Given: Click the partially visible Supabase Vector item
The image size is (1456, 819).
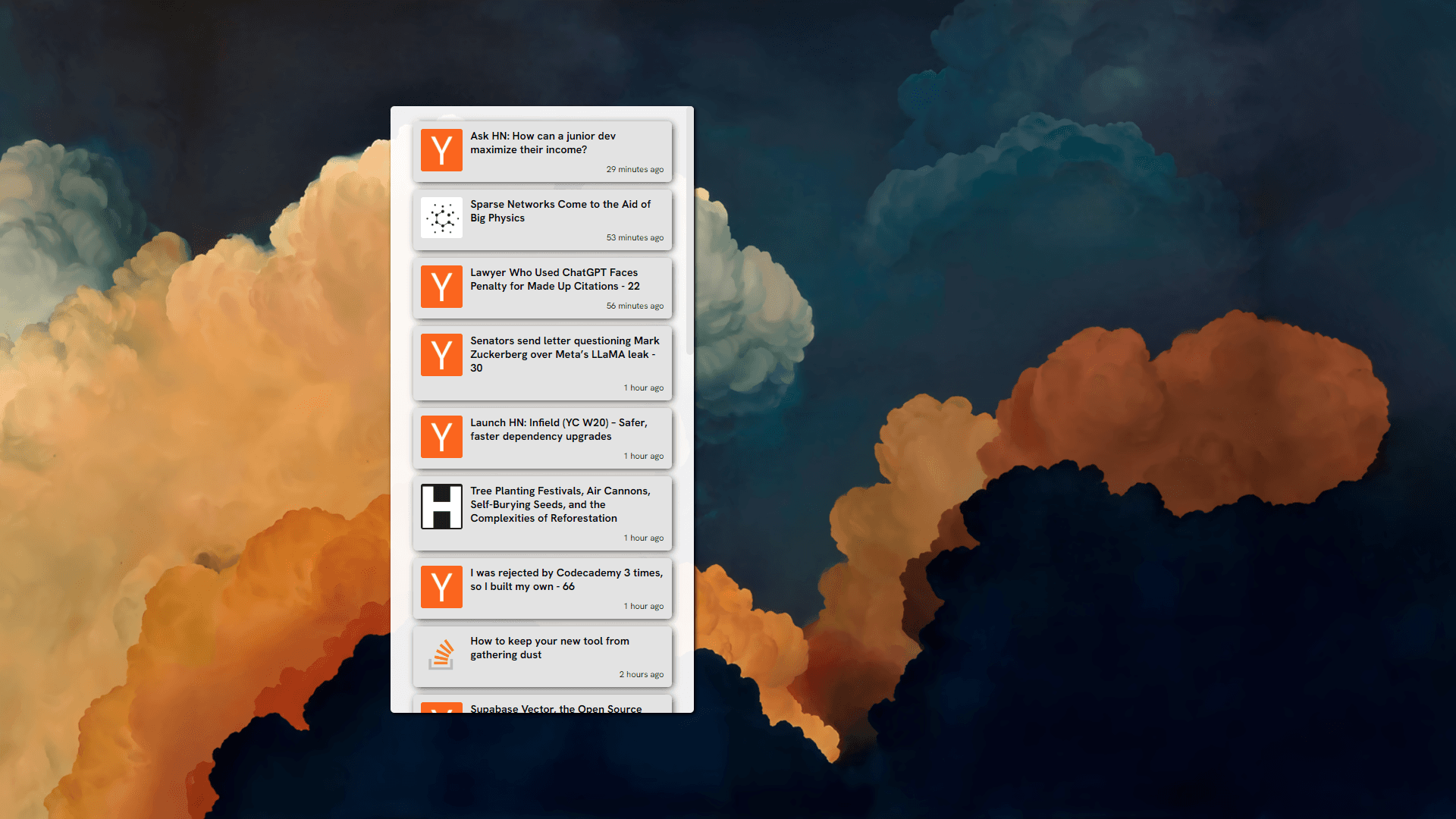Looking at the screenshot, I should point(555,708).
